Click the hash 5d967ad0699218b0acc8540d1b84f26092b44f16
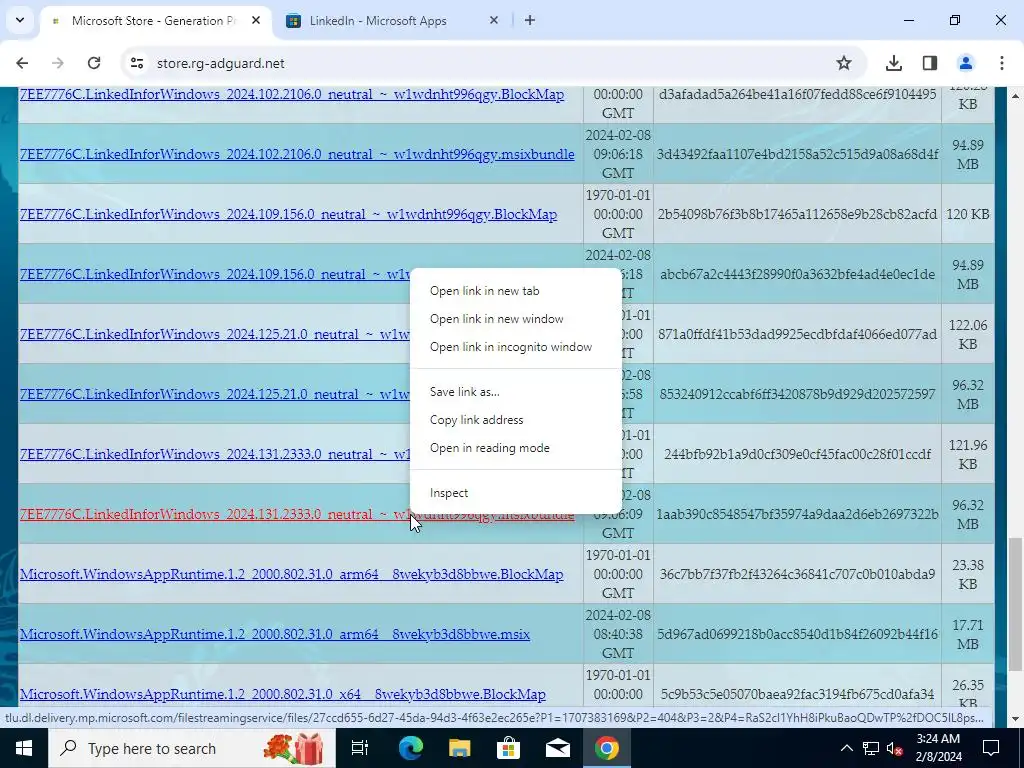The image size is (1024, 768). coord(797,635)
